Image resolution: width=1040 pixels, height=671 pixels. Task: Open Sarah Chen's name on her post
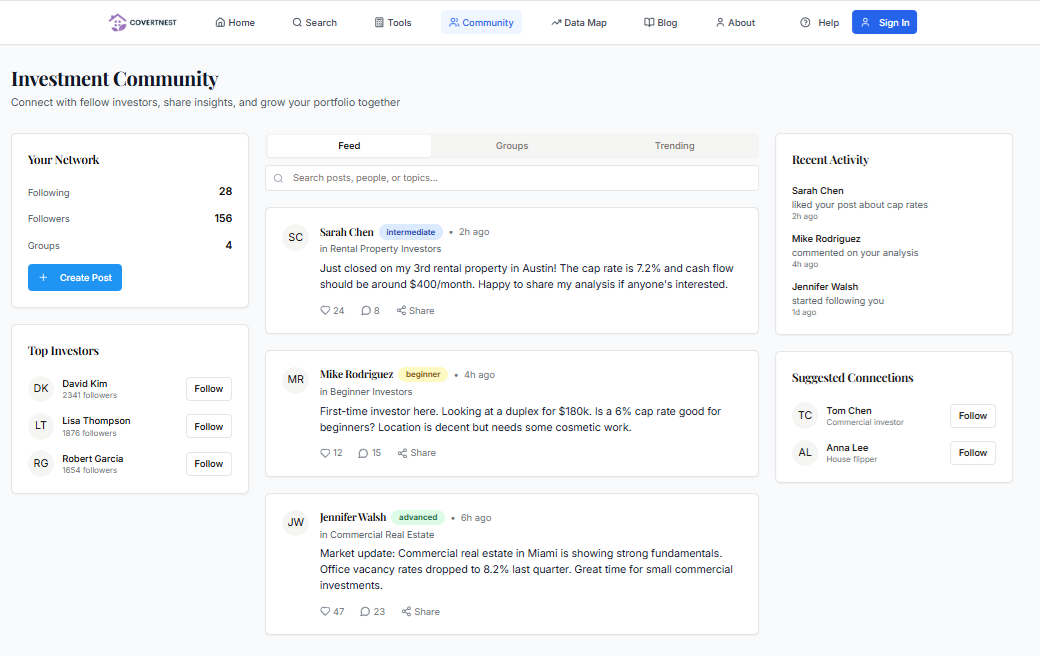346,232
